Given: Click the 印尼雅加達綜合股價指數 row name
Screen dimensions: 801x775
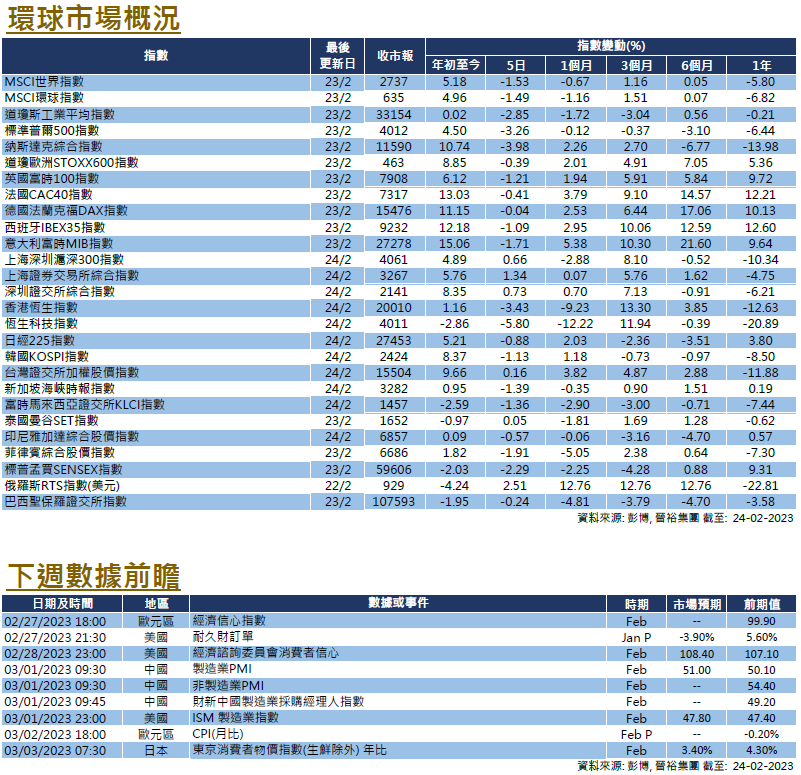Looking at the screenshot, I should (x=72, y=437).
